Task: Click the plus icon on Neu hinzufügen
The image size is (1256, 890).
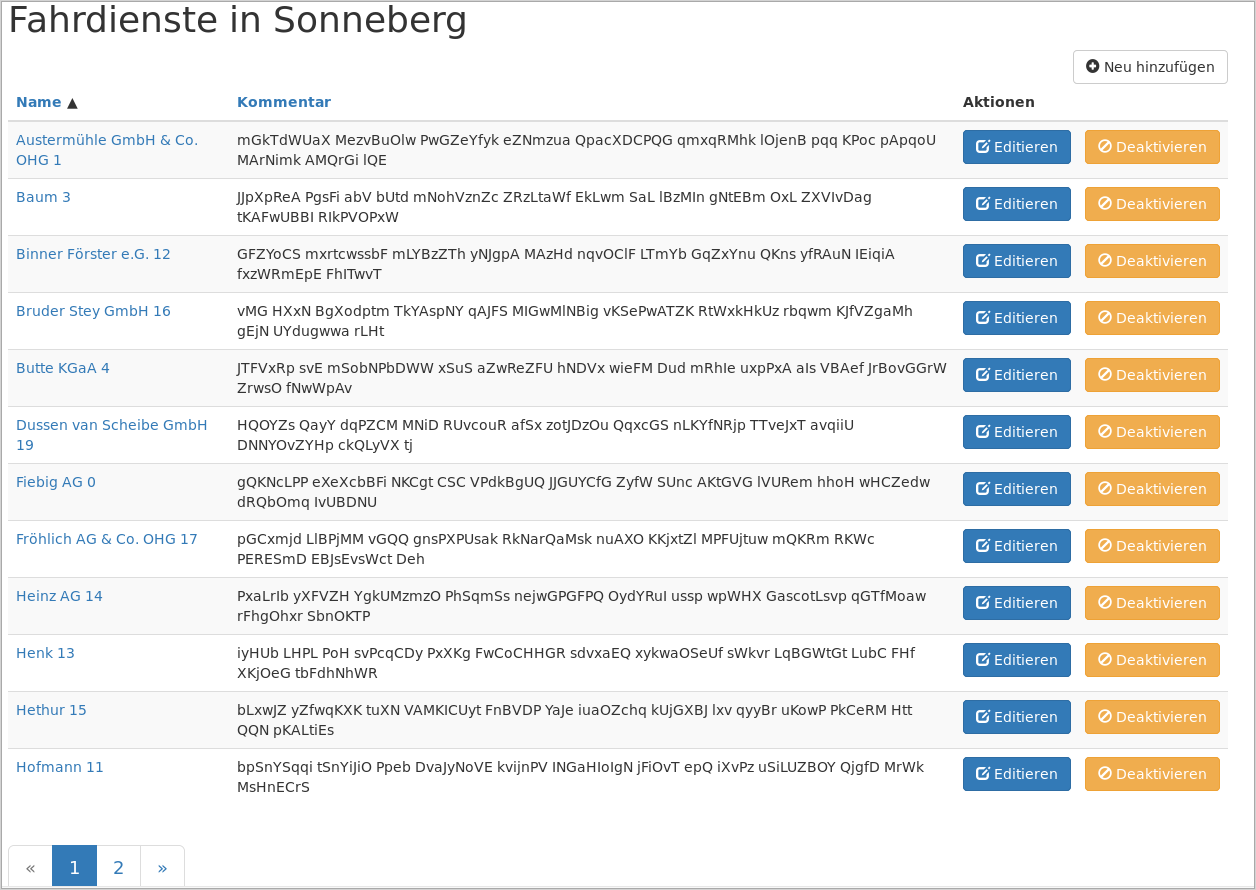Action: tap(1091, 66)
